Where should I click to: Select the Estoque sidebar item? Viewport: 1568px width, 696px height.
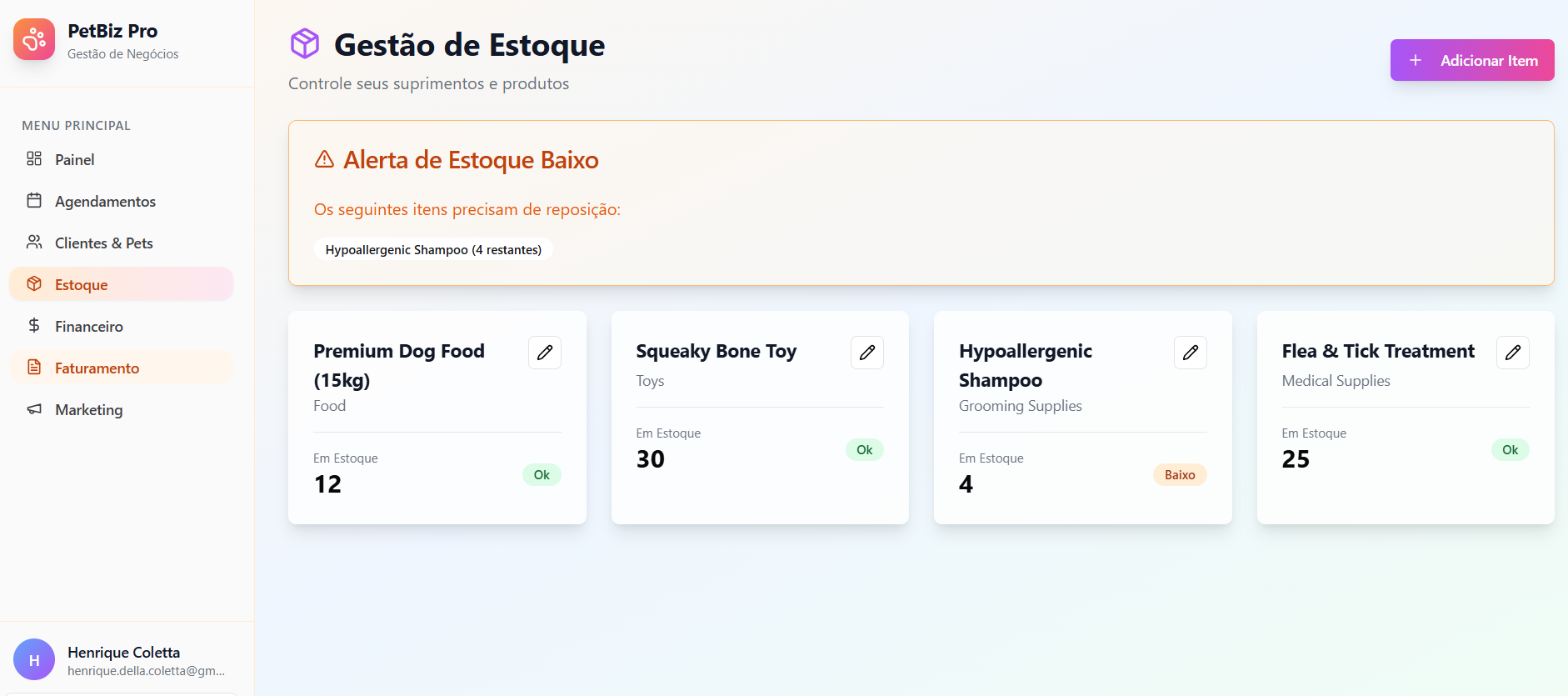[x=81, y=284]
